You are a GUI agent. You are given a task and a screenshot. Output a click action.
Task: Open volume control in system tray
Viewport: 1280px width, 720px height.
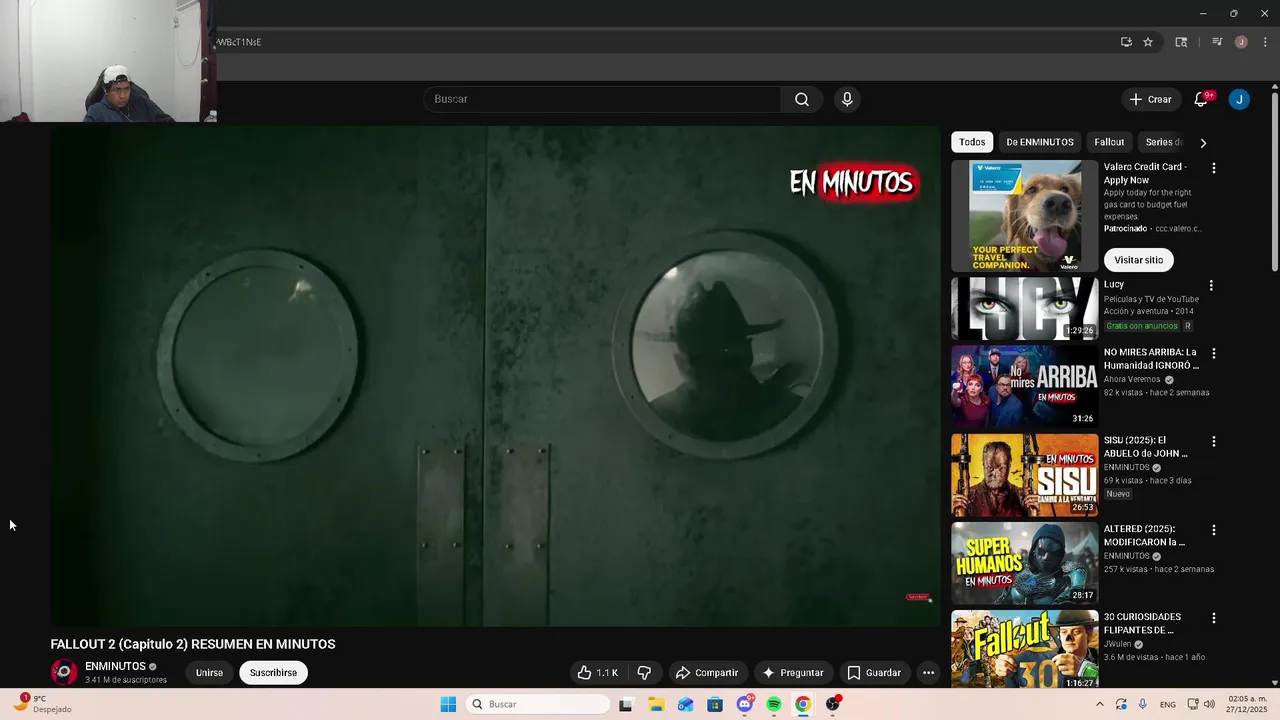point(1209,705)
